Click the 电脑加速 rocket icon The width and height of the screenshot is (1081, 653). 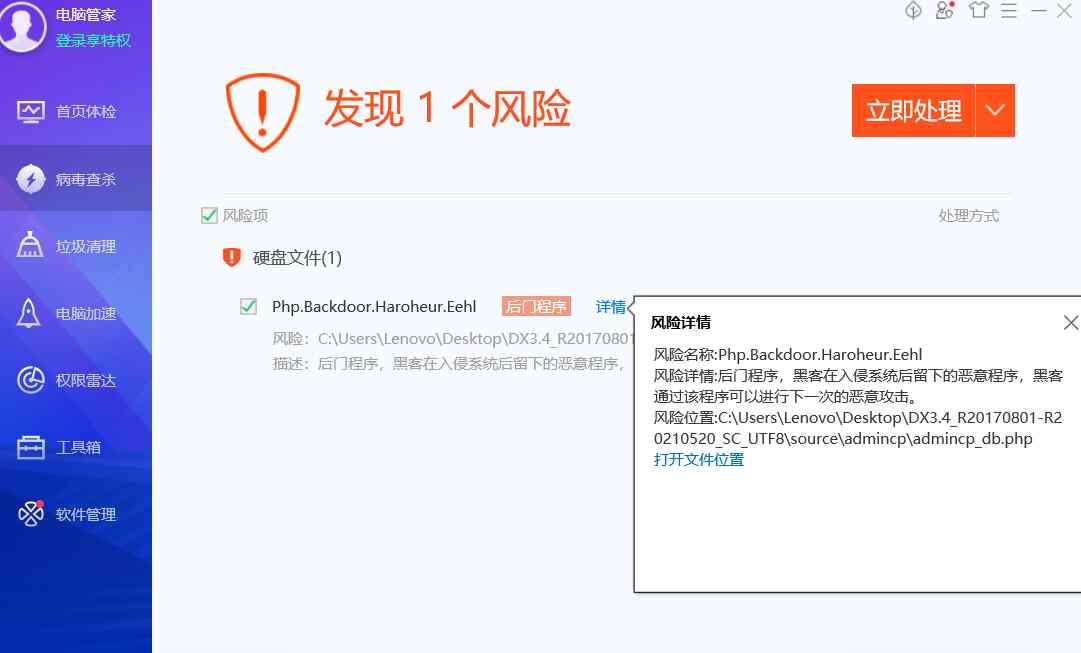coord(28,313)
